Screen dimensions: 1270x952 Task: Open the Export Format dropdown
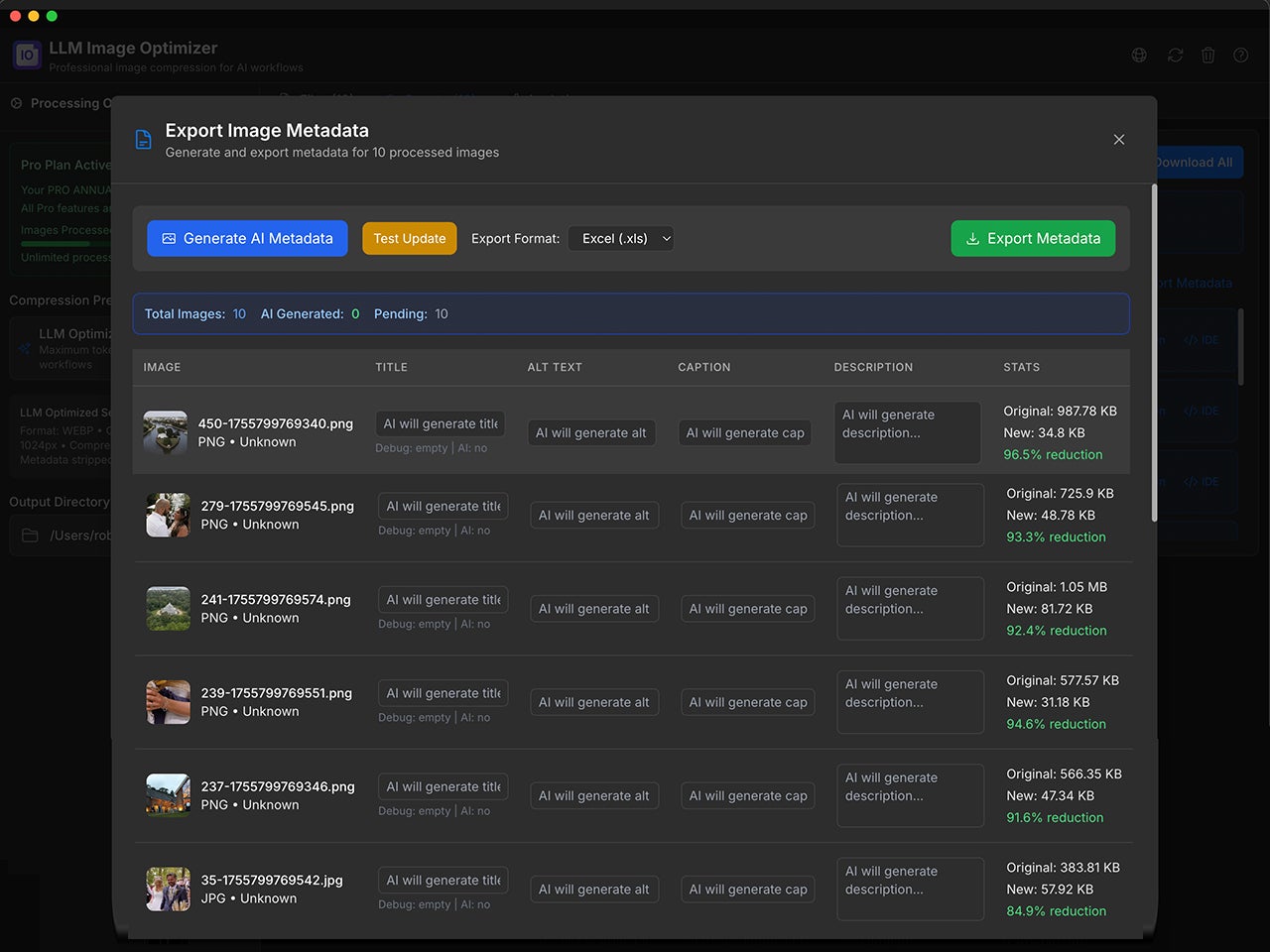(x=621, y=238)
